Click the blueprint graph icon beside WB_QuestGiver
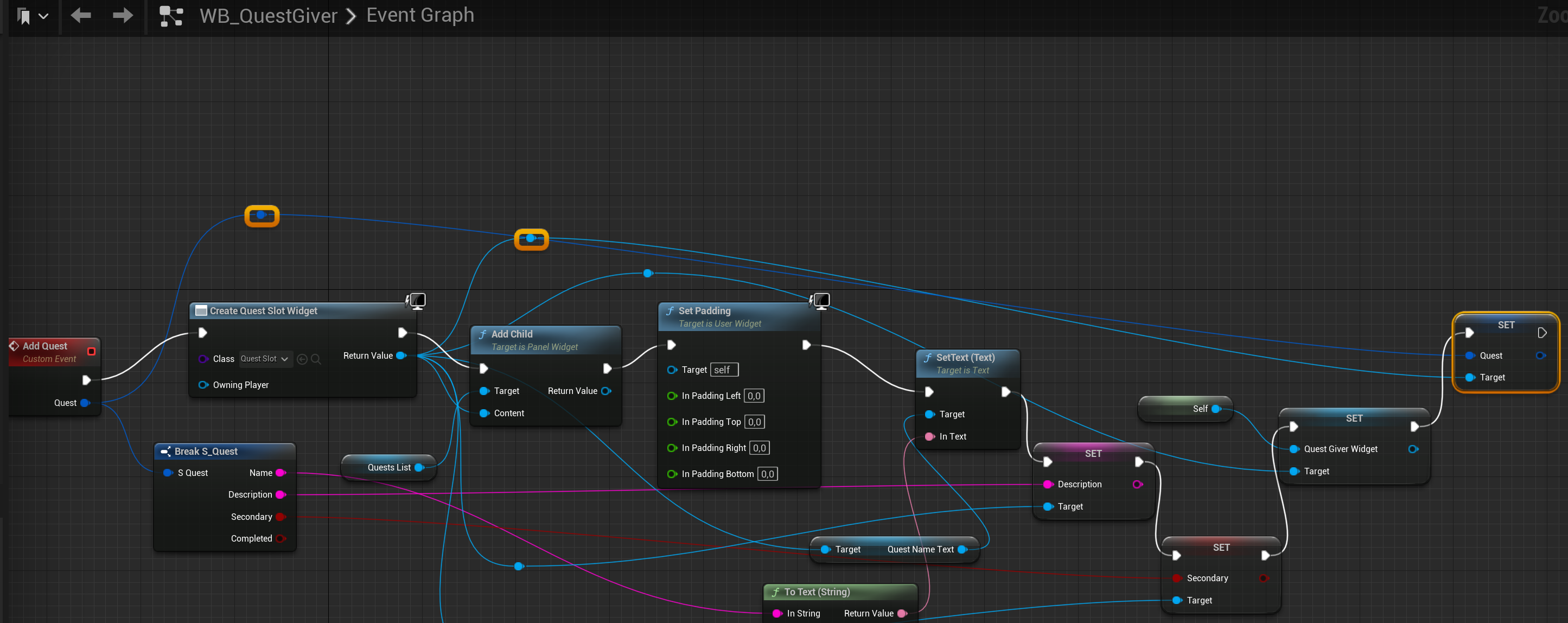 171,16
